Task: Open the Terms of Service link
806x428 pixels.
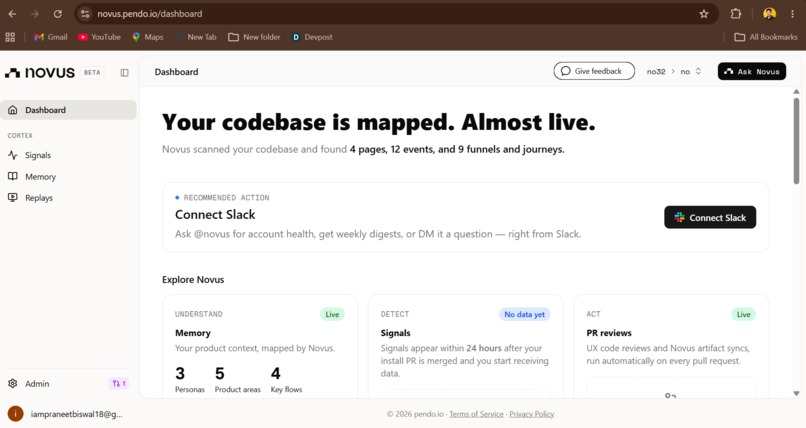Action: coord(476,414)
